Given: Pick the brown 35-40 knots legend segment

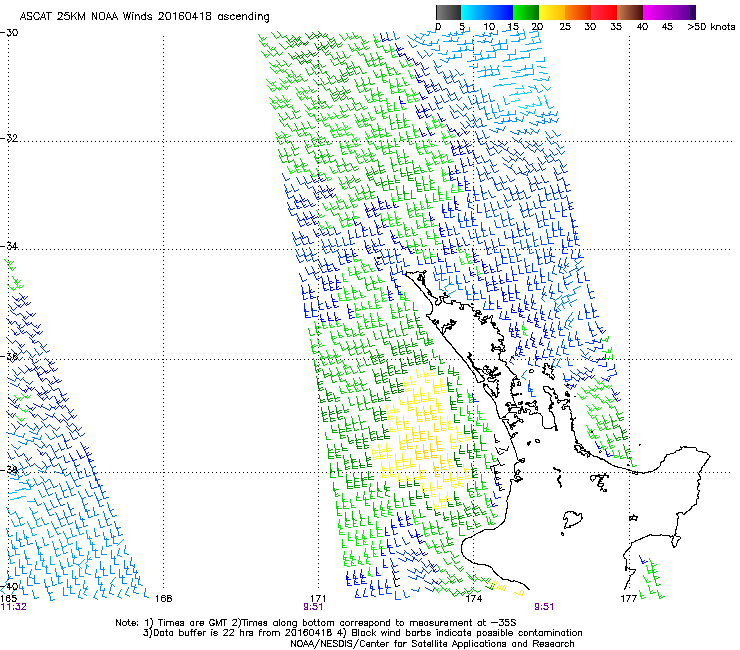Looking at the screenshot, I should tap(630, 12).
